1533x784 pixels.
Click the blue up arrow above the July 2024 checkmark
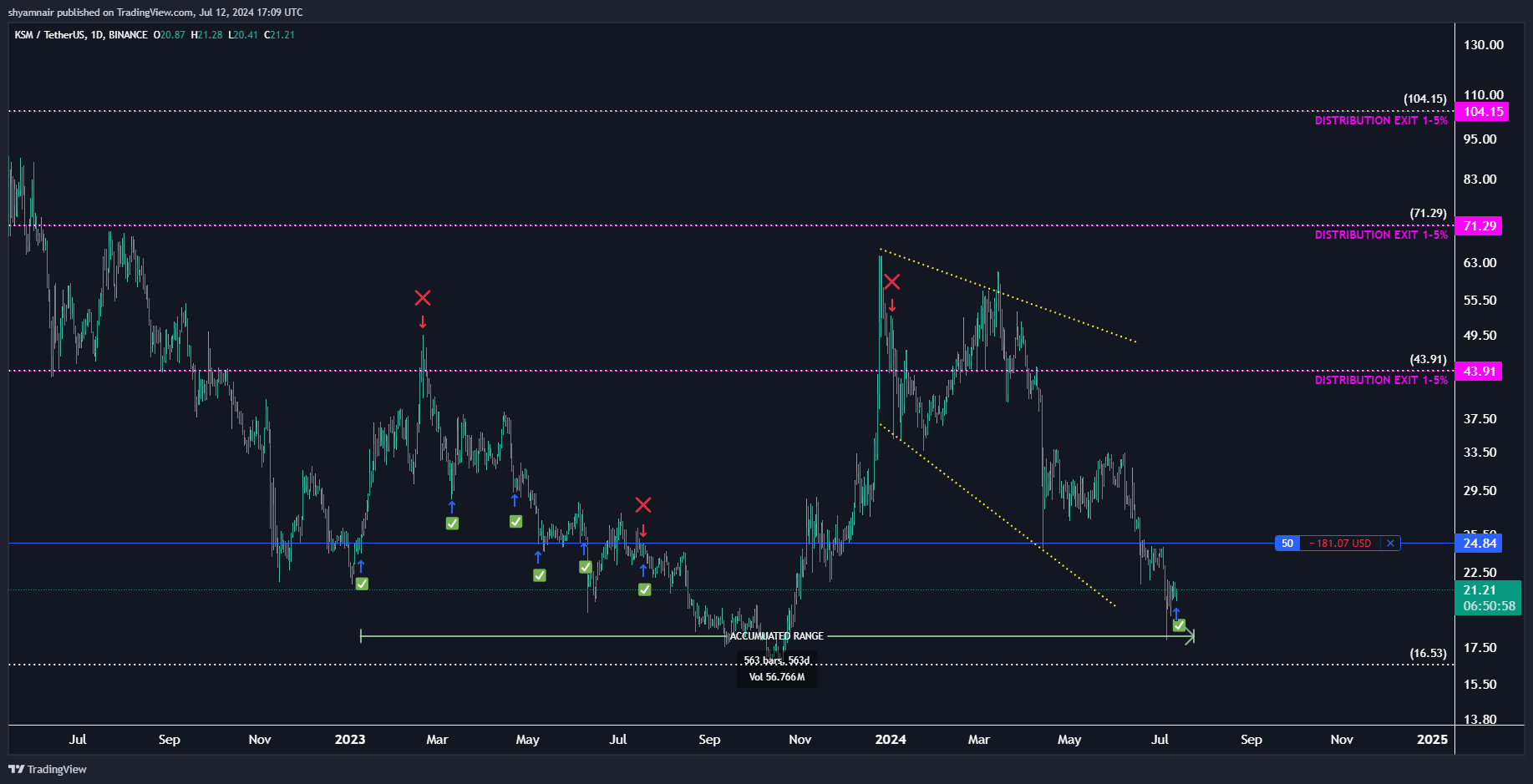coord(1176,613)
